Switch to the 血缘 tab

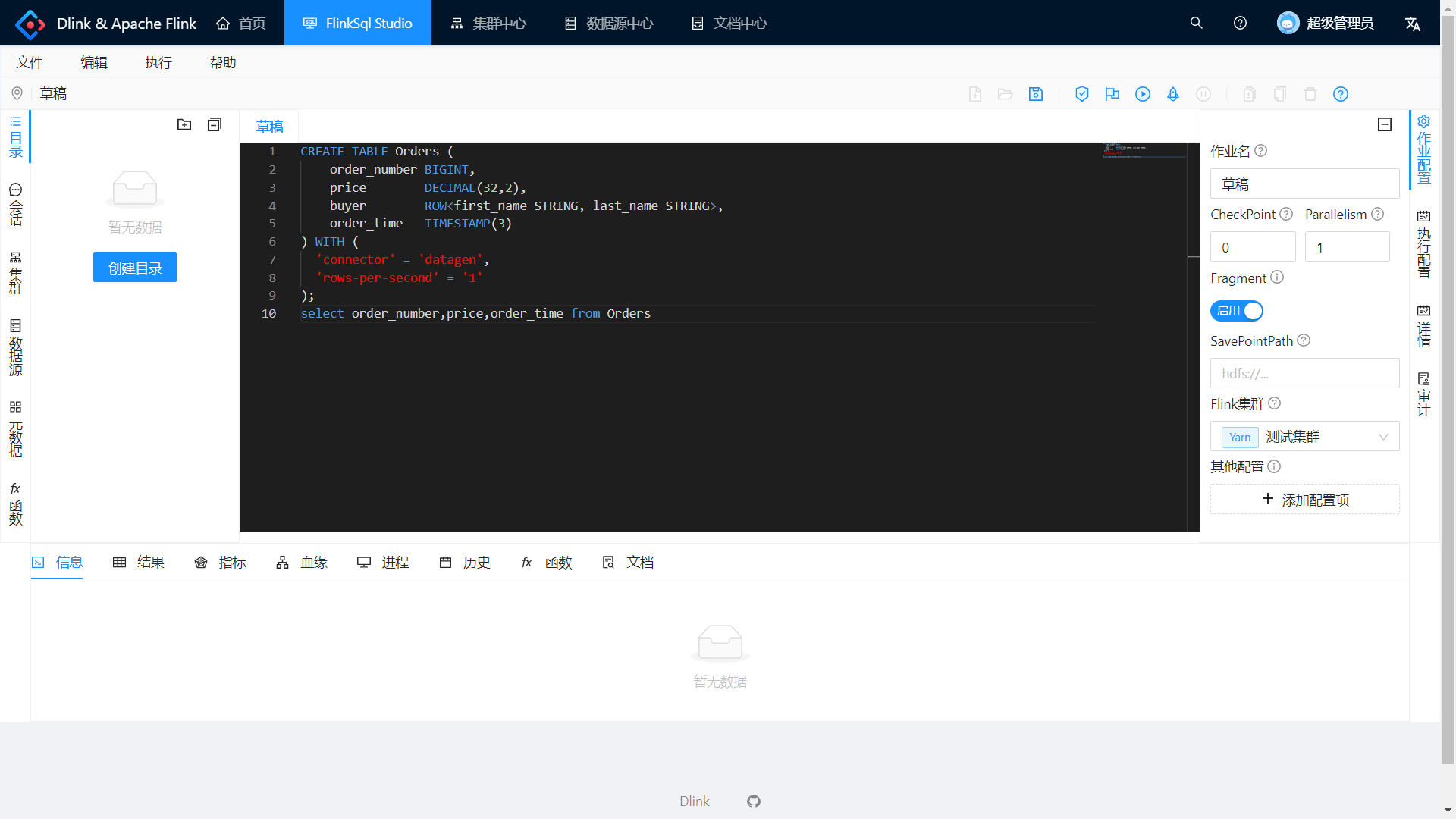[302, 563]
